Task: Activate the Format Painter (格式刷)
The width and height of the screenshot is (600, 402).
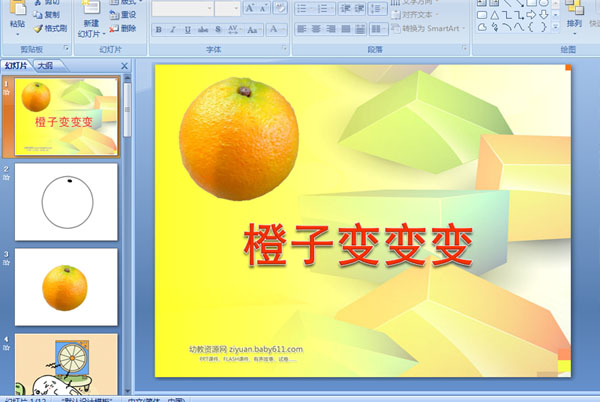Action: point(50,28)
